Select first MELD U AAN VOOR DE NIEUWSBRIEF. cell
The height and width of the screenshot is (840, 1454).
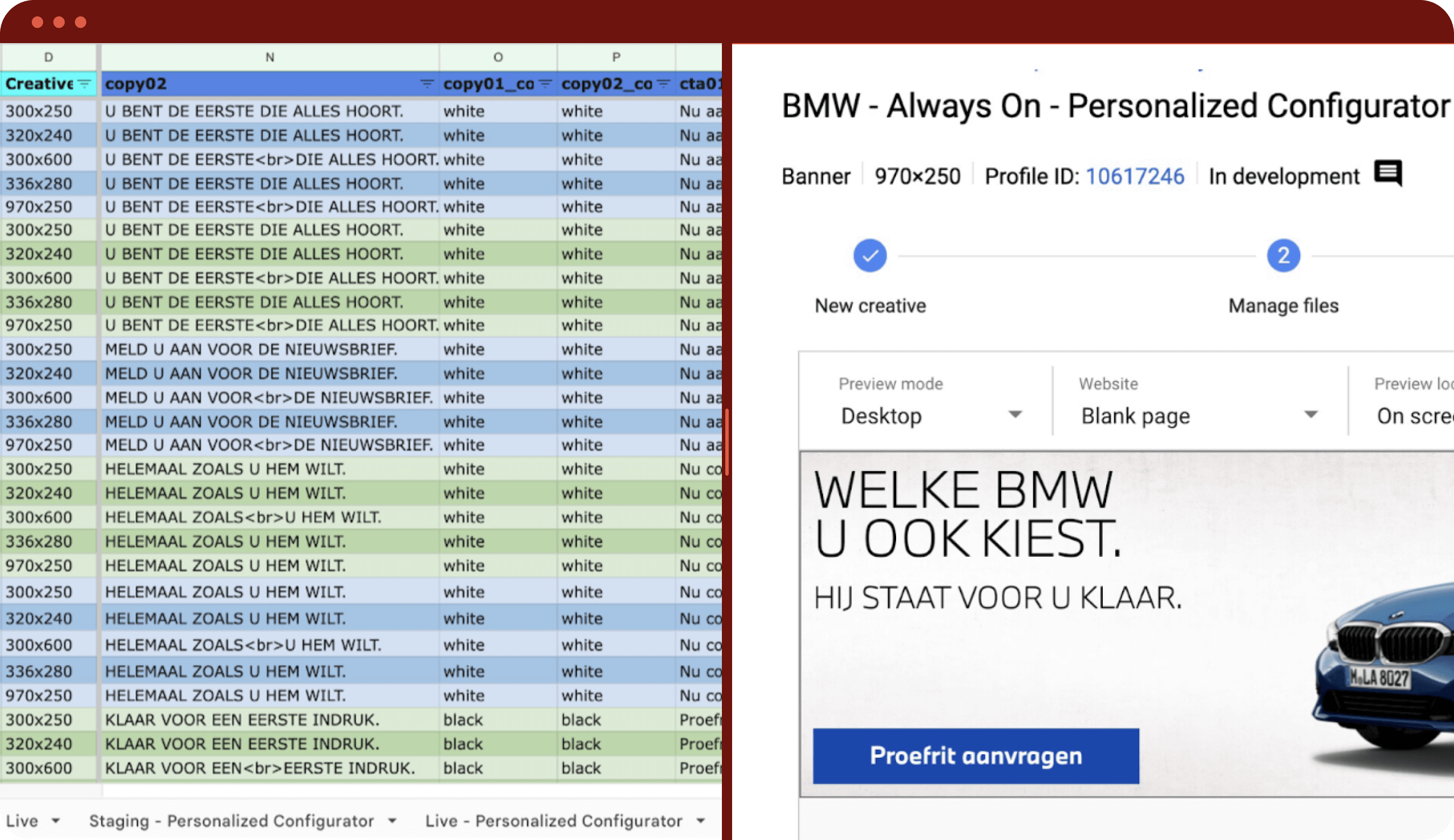coord(270,349)
